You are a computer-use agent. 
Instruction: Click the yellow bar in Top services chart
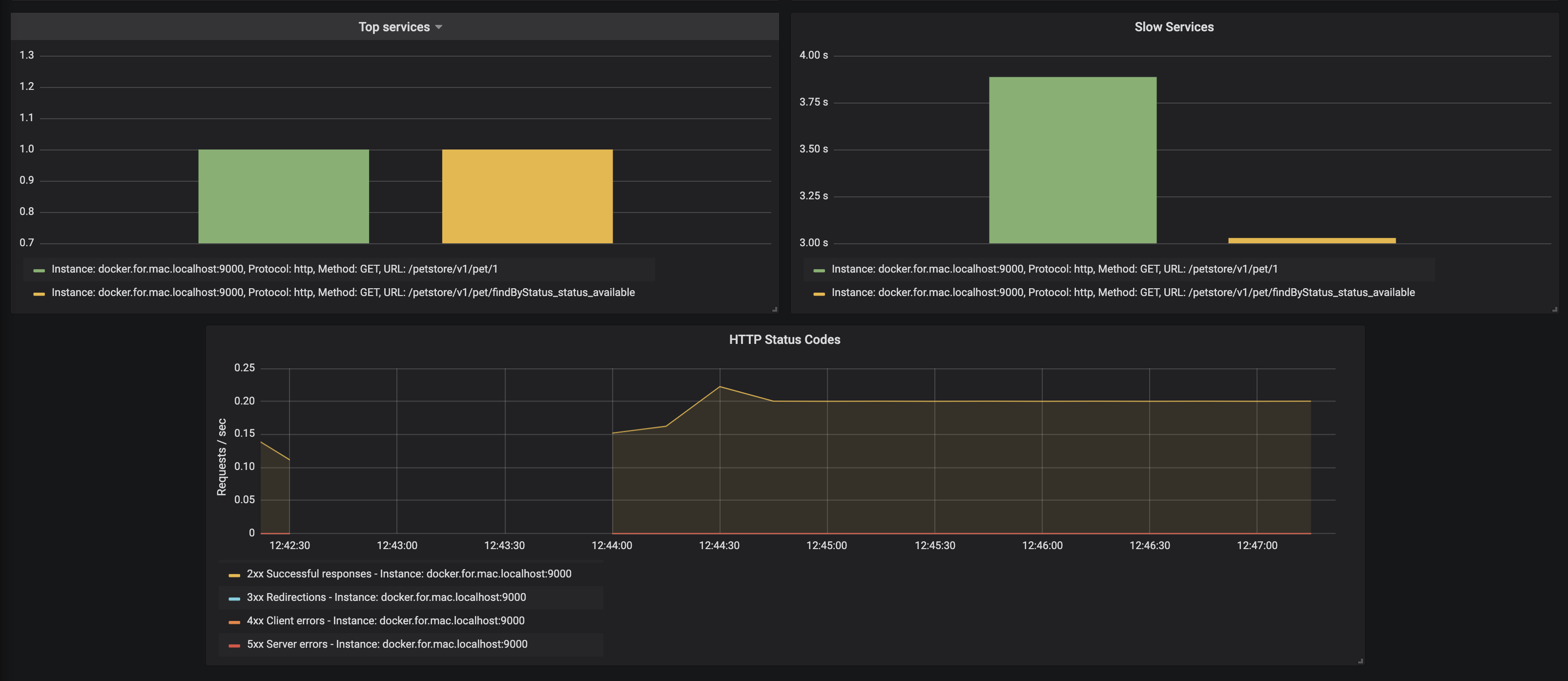[x=527, y=196]
